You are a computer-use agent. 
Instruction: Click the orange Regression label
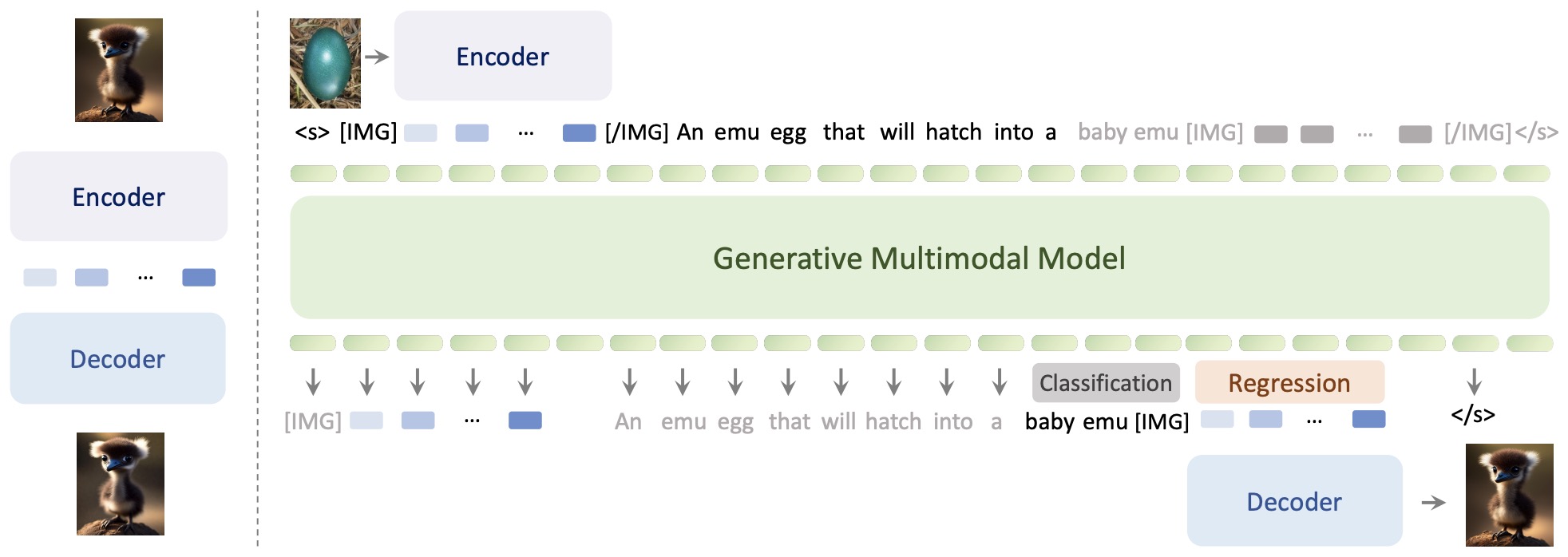pos(1289,383)
